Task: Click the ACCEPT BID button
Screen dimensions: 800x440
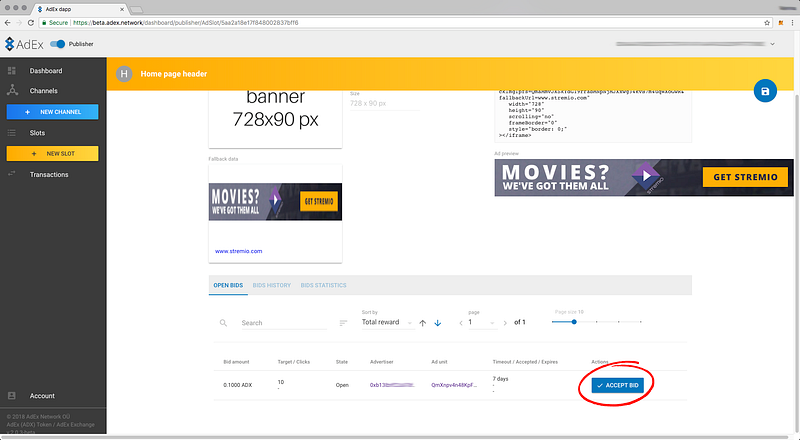Action: point(618,385)
